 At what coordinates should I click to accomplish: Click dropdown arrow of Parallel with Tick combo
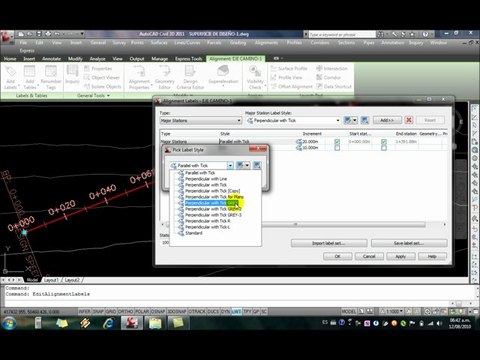(230, 165)
